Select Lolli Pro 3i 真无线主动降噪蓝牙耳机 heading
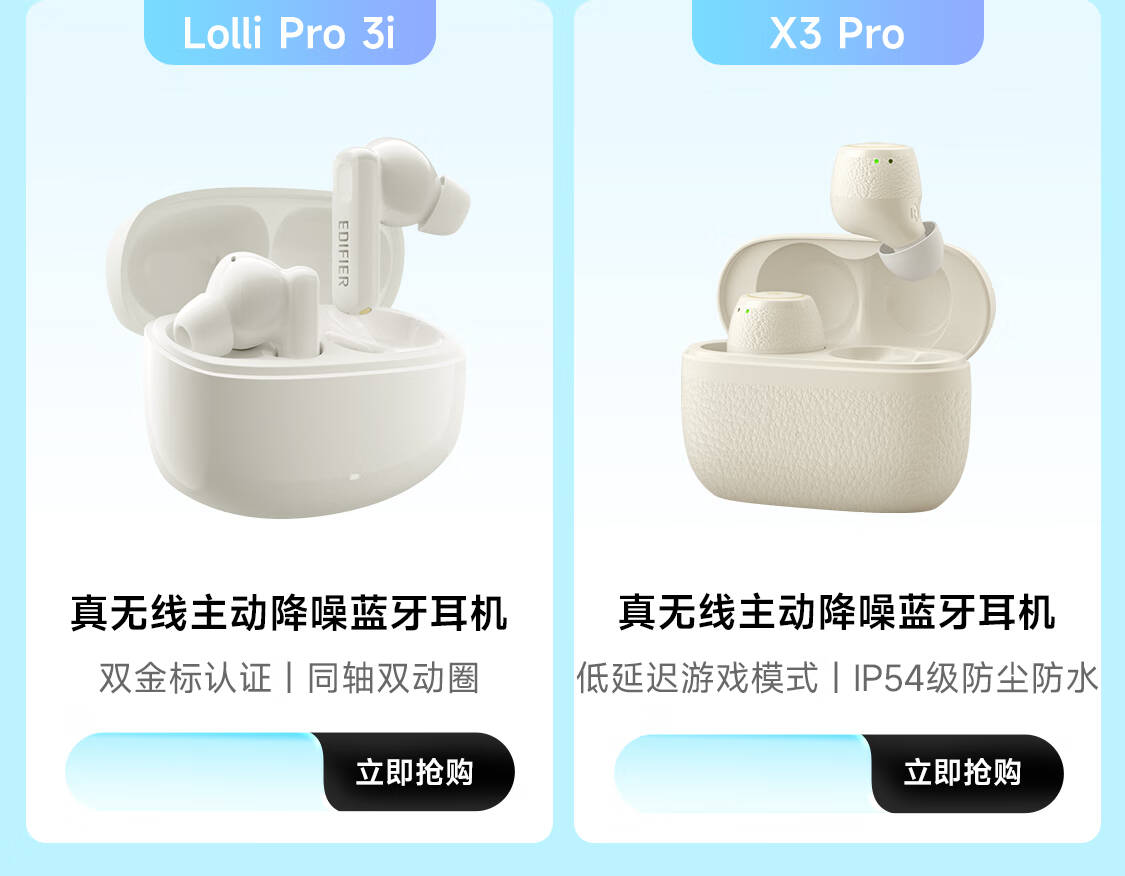This screenshot has width=1125, height=876. pos(289,613)
